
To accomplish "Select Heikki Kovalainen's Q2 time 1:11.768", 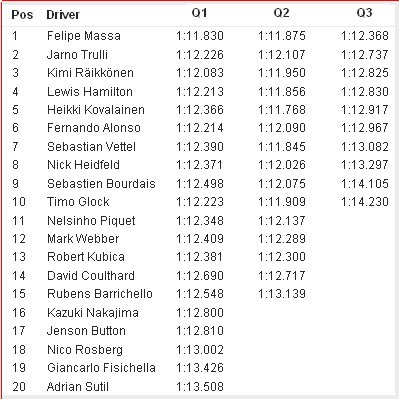I will pos(282,110).
